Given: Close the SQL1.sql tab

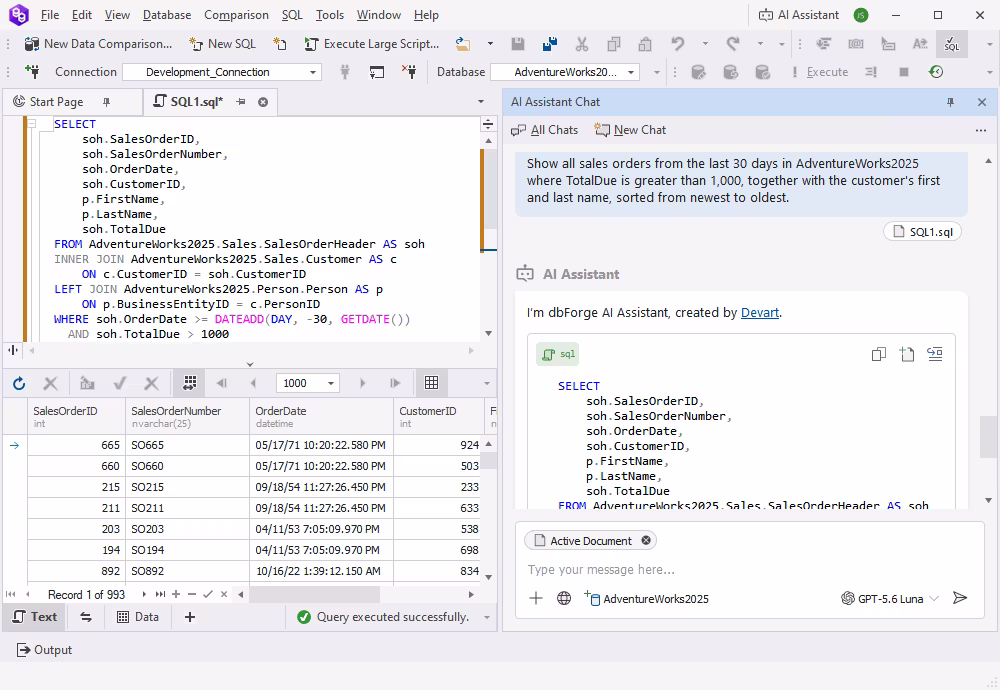Looking at the screenshot, I should coord(263,102).
